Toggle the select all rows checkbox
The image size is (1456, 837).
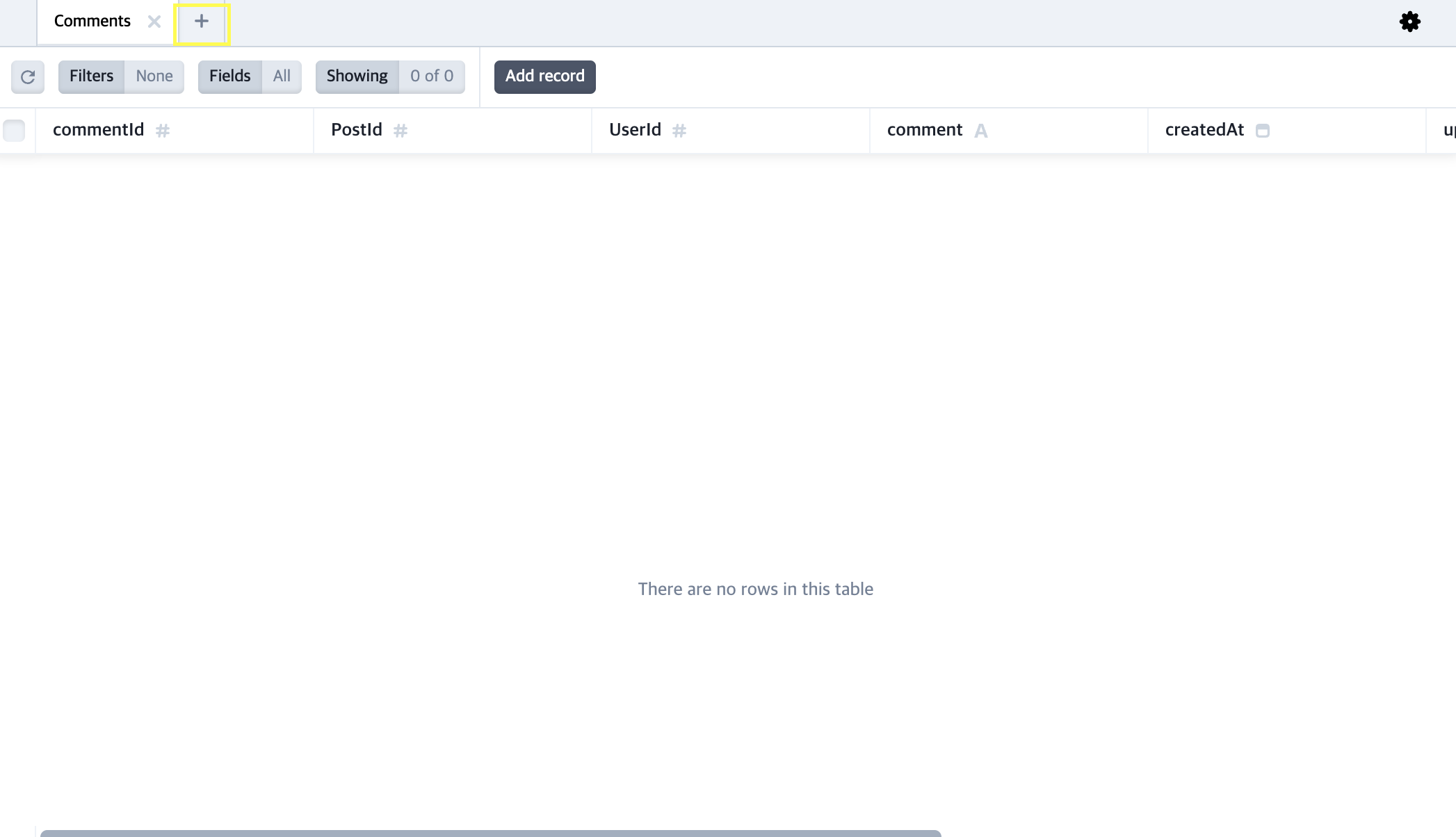[14, 131]
